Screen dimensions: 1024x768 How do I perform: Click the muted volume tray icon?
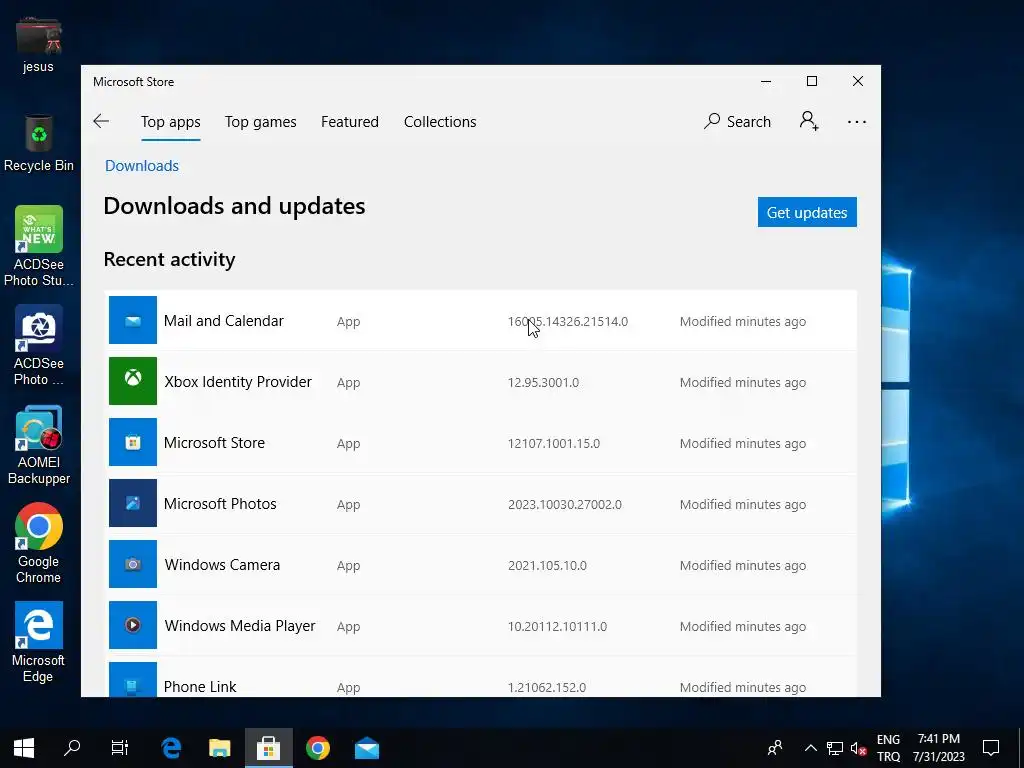[x=858, y=748]
